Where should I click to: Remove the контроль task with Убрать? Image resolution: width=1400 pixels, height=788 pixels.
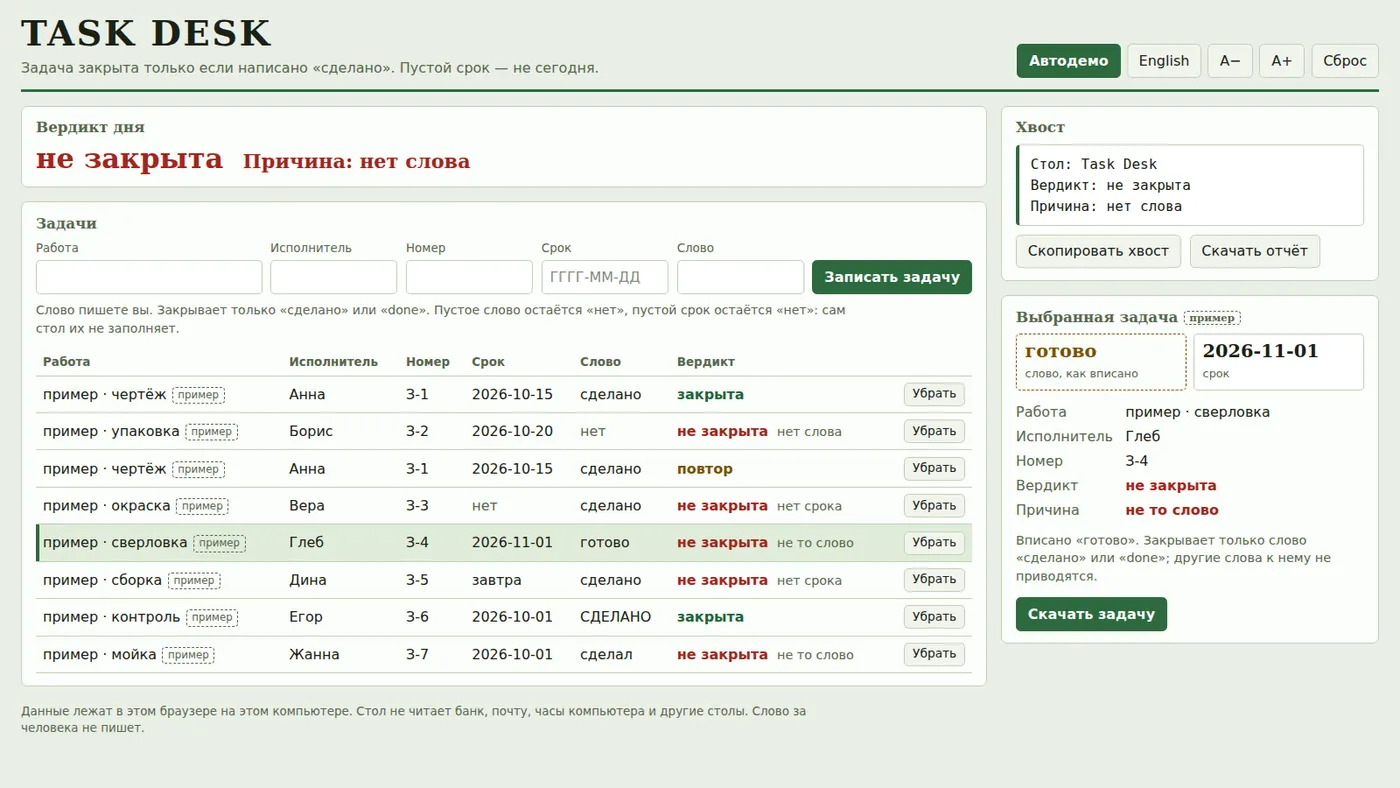(x=934, y=617)
